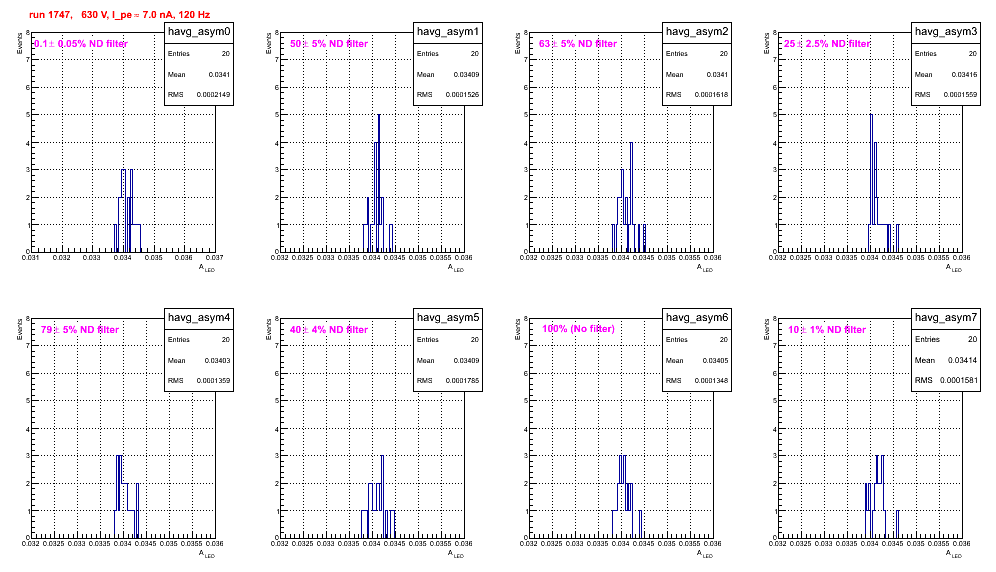Click x-axis tick 0.037 in havg_asym0 plot

point(214,258)
